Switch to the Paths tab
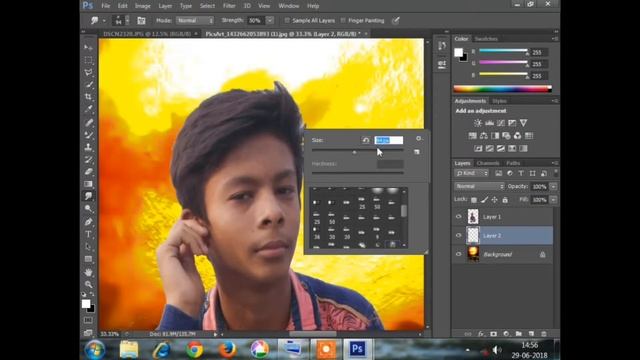640x360 pixels. coord(513,163)
